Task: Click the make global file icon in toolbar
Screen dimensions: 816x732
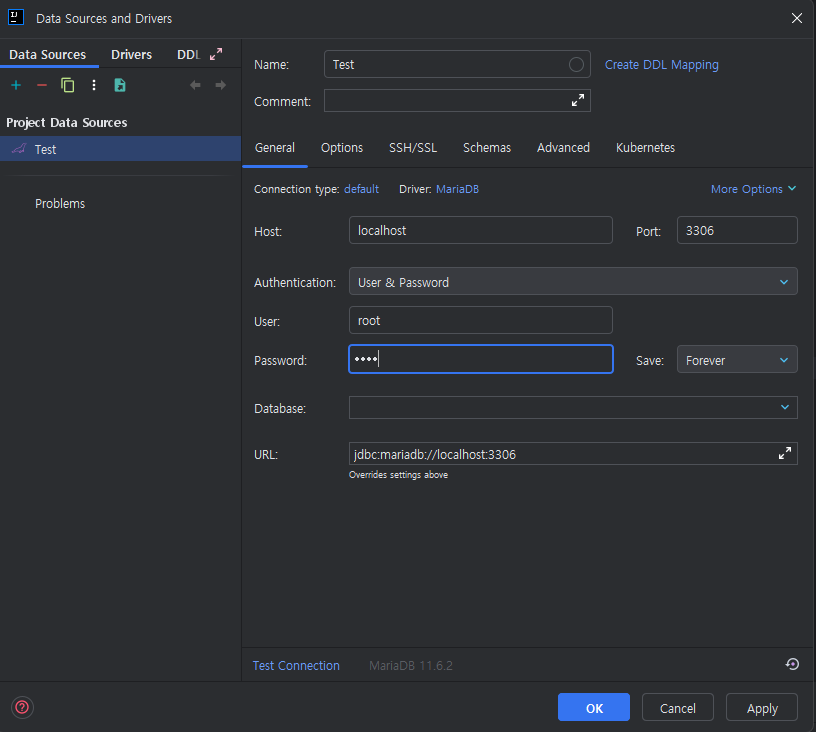Action: point(120,85)
